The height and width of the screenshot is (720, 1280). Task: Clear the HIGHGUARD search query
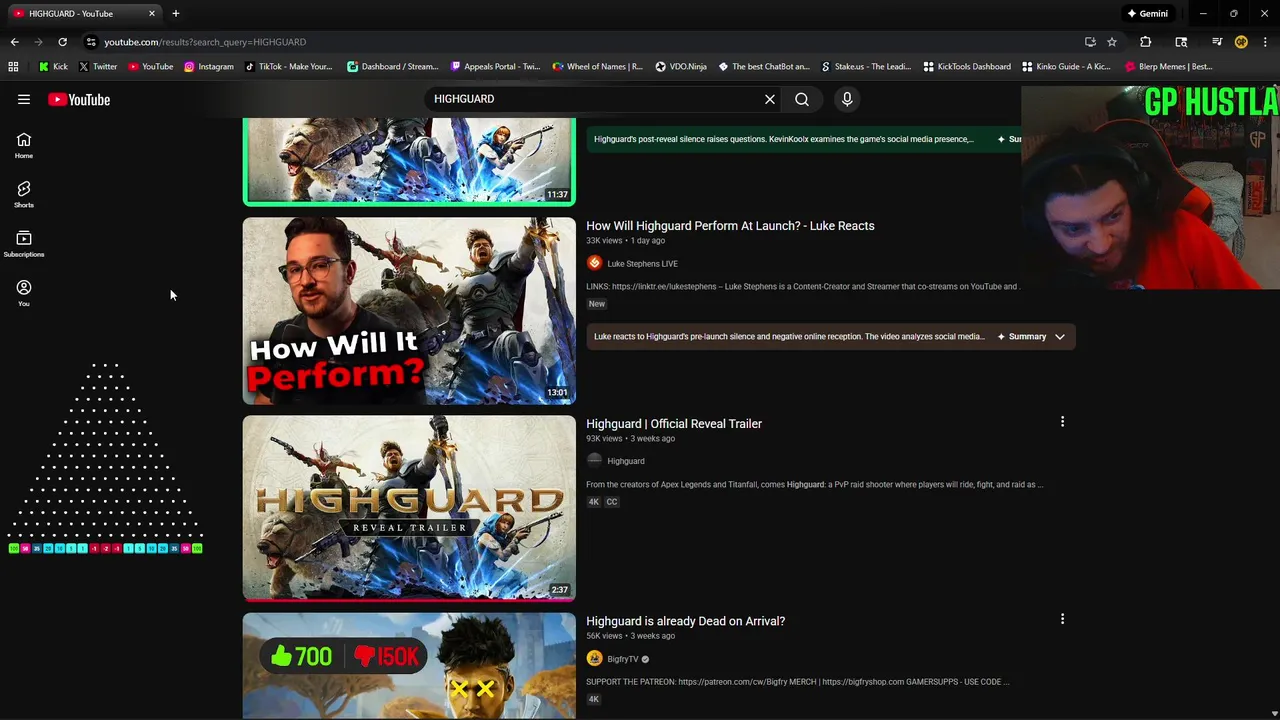770,99
